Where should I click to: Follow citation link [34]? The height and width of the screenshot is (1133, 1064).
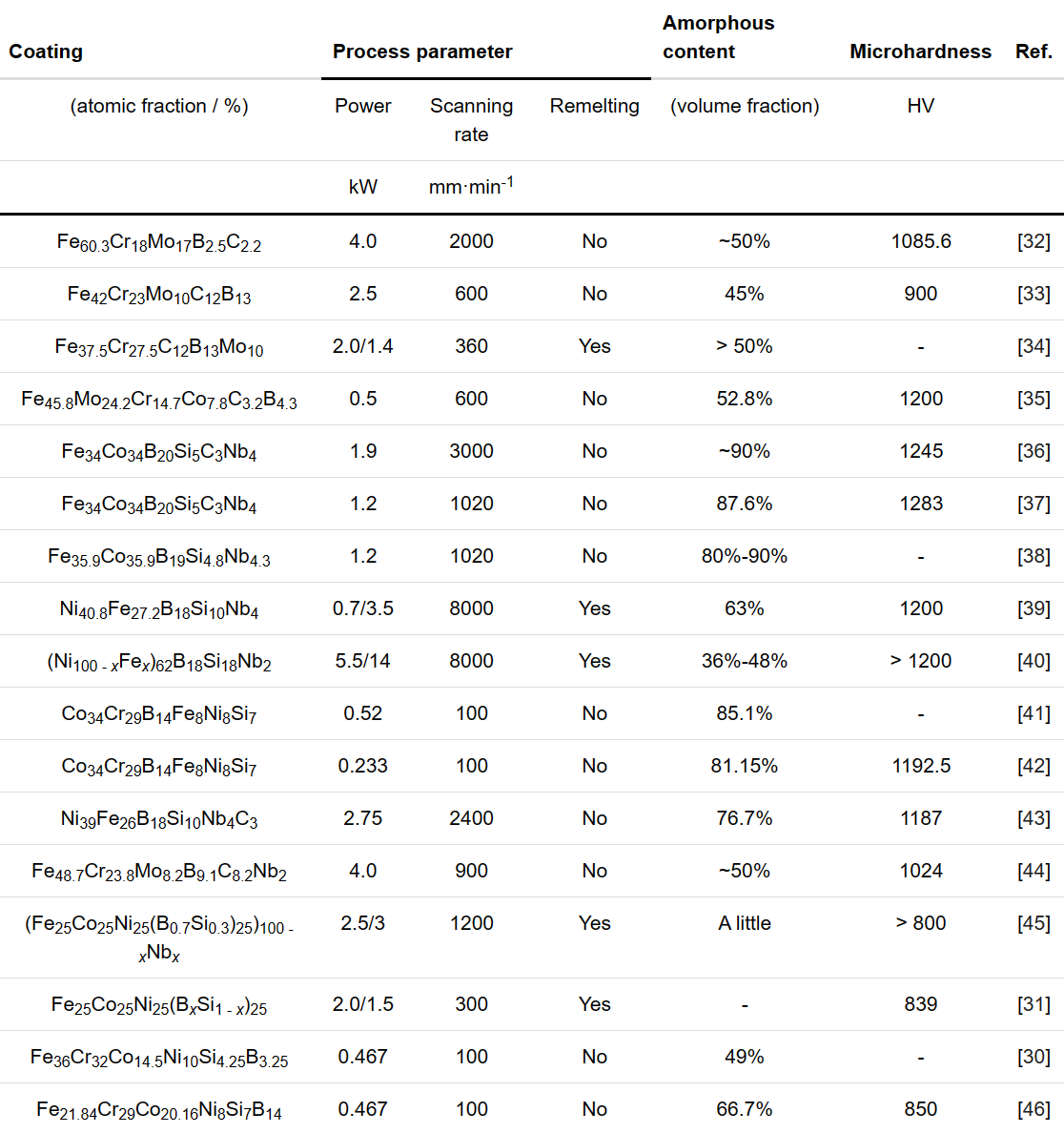point(1033,346)
